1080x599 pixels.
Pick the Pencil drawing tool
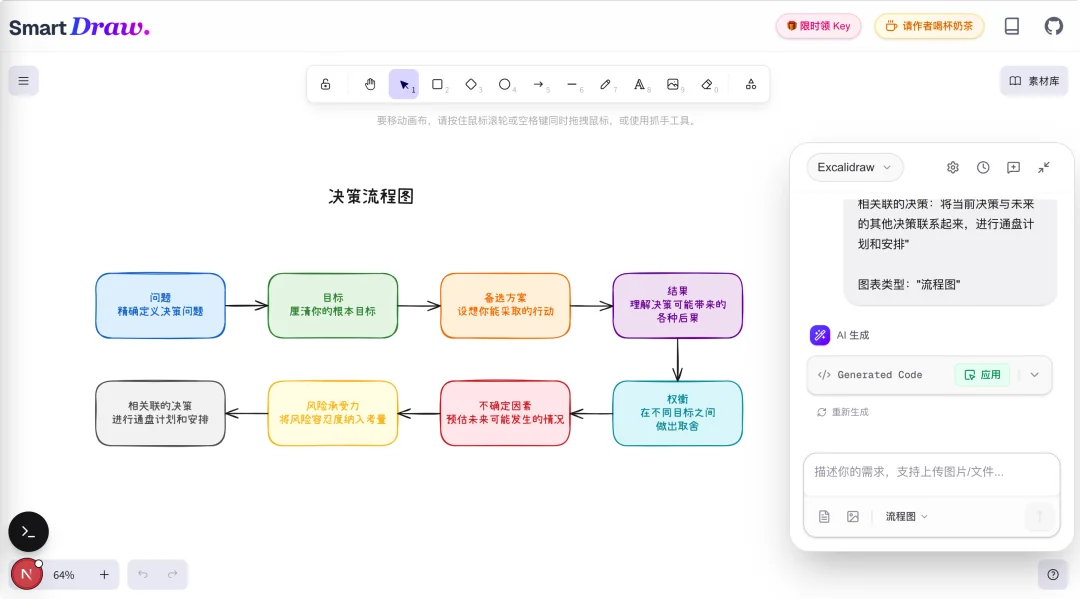click(606, 84)
